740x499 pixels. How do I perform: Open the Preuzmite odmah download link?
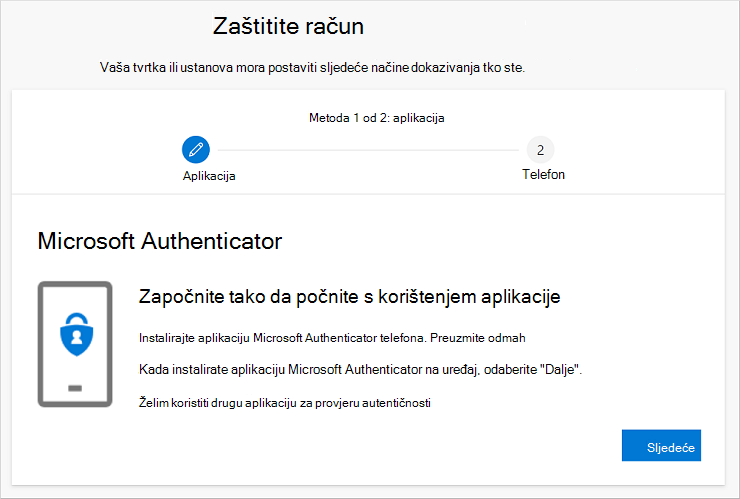tap(478, 338)
